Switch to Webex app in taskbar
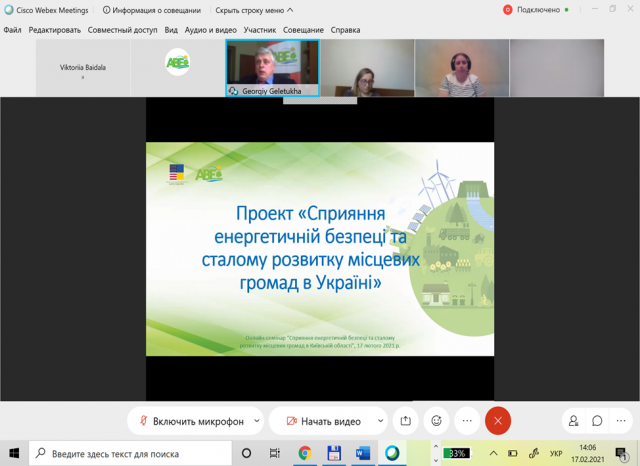640x466 pixels. tap(392, 453)
